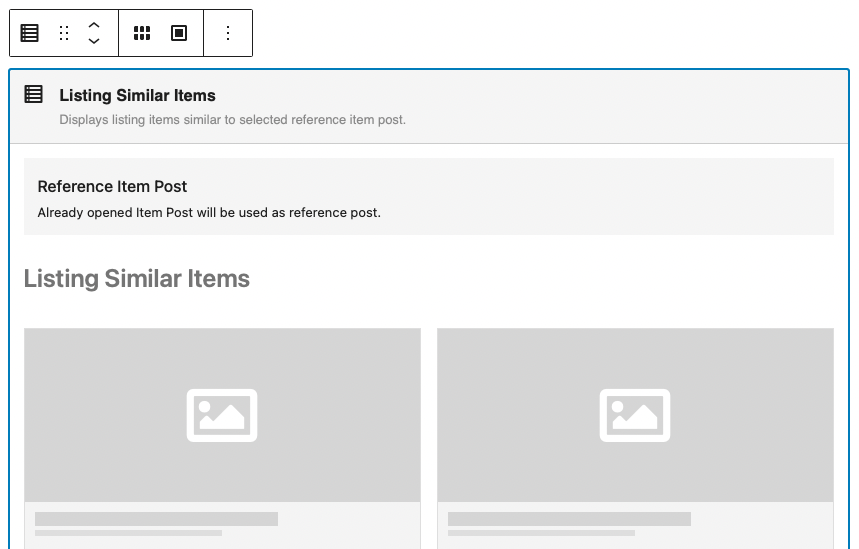
Task: Open the three-dot block options menu
Action: tap(228, 33)
